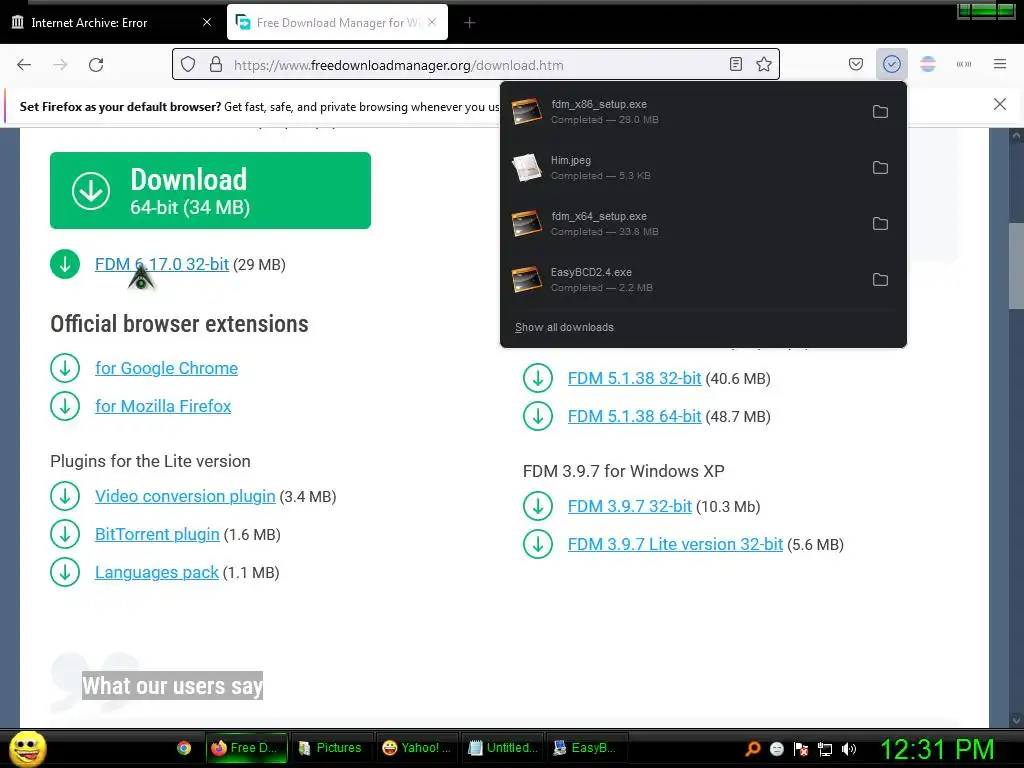This screenshot has width=1024, height=768.
Task: Close the Internet Archive: Error tab
Action: point(207,22)
